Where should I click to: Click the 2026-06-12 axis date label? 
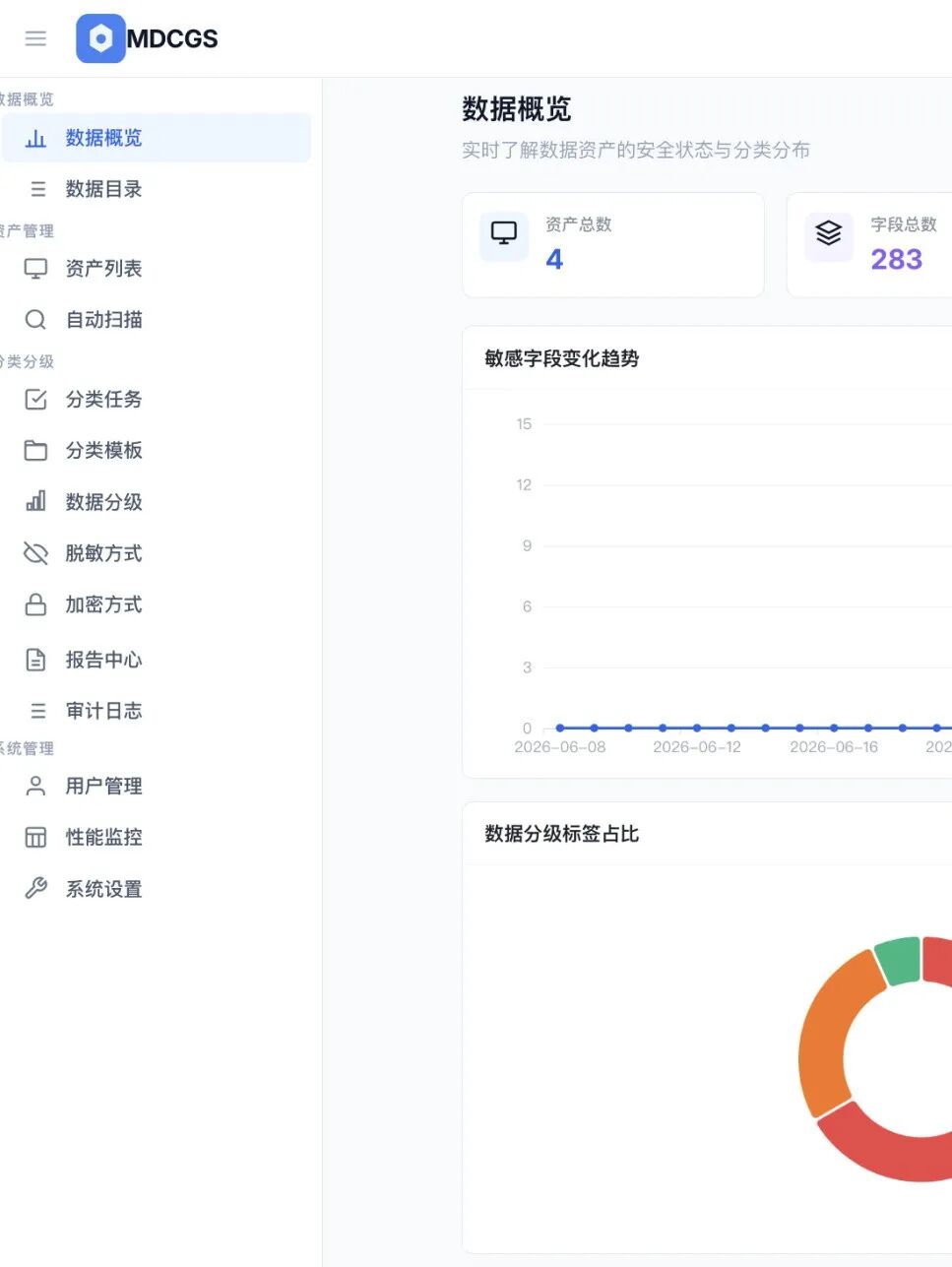pyautogui.click(x=697, y=747)
